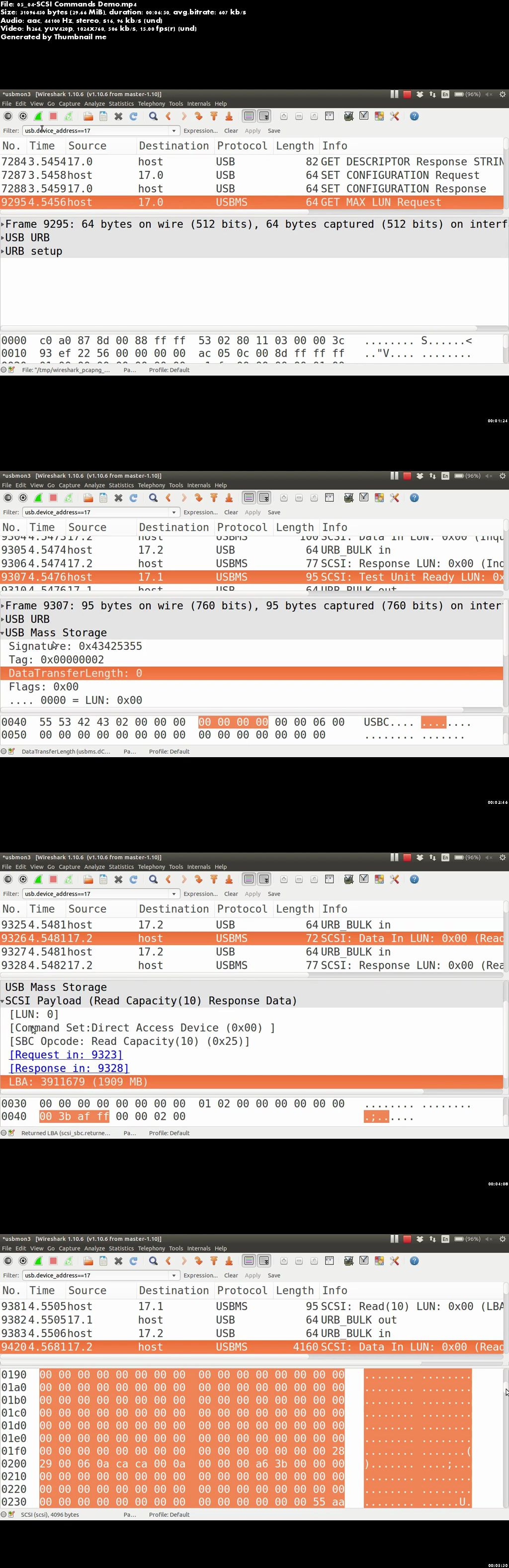Follow the '[Response in: 9328]' link
Image resolution: width=509 pixels, height=1568 pixels.
69,1068
